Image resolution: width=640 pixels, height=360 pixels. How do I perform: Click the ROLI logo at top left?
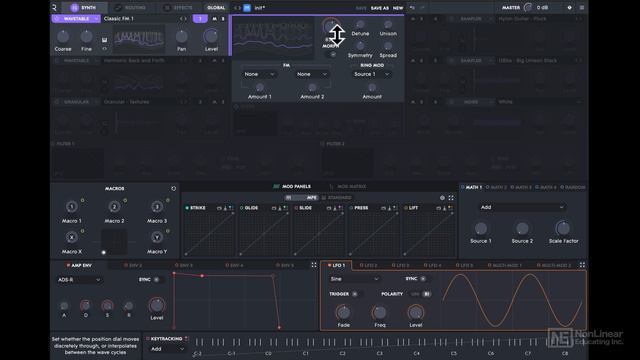54,7
